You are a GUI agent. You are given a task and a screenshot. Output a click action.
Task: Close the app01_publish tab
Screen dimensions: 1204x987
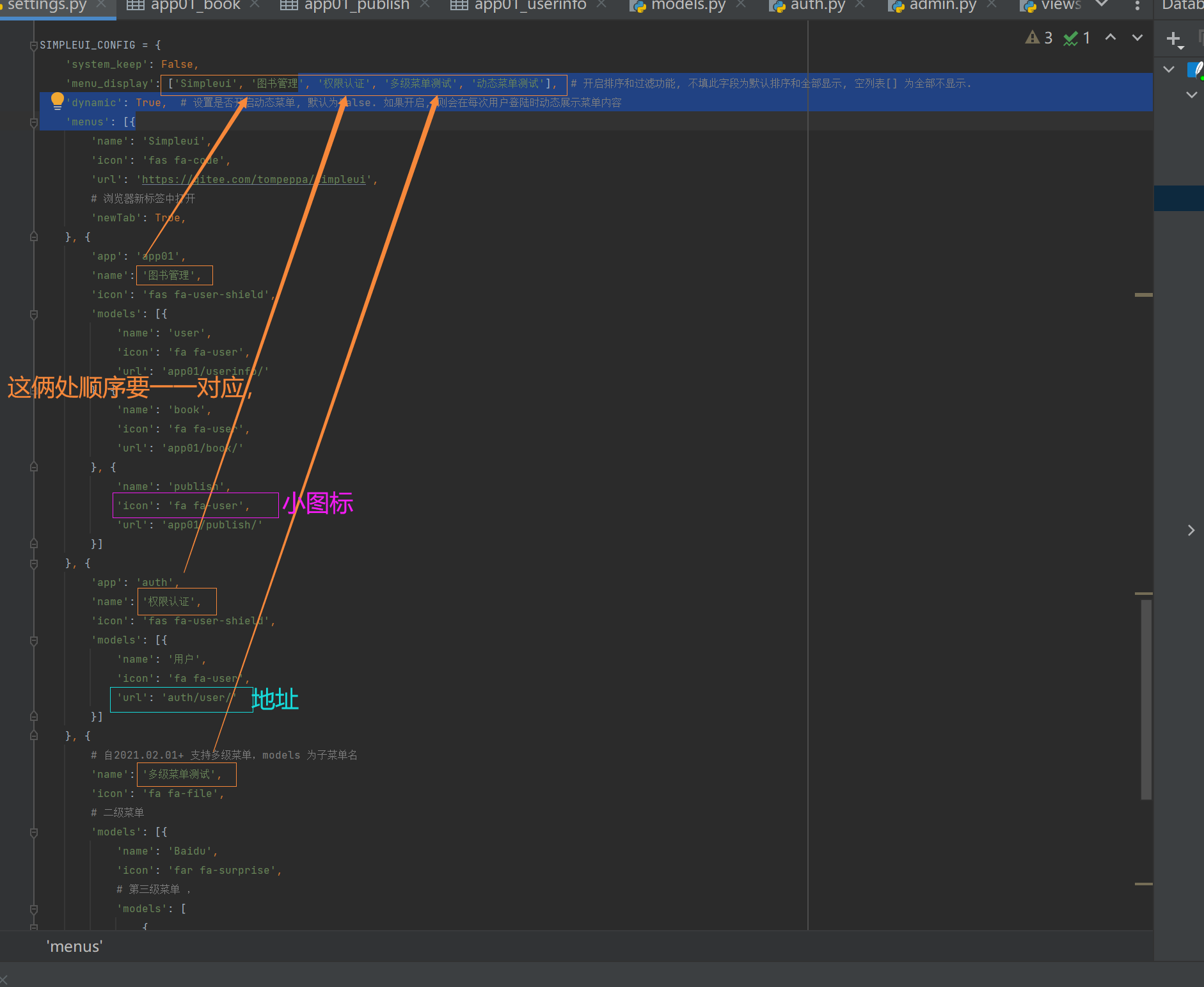pyautogui.click(x=425, y=4)
